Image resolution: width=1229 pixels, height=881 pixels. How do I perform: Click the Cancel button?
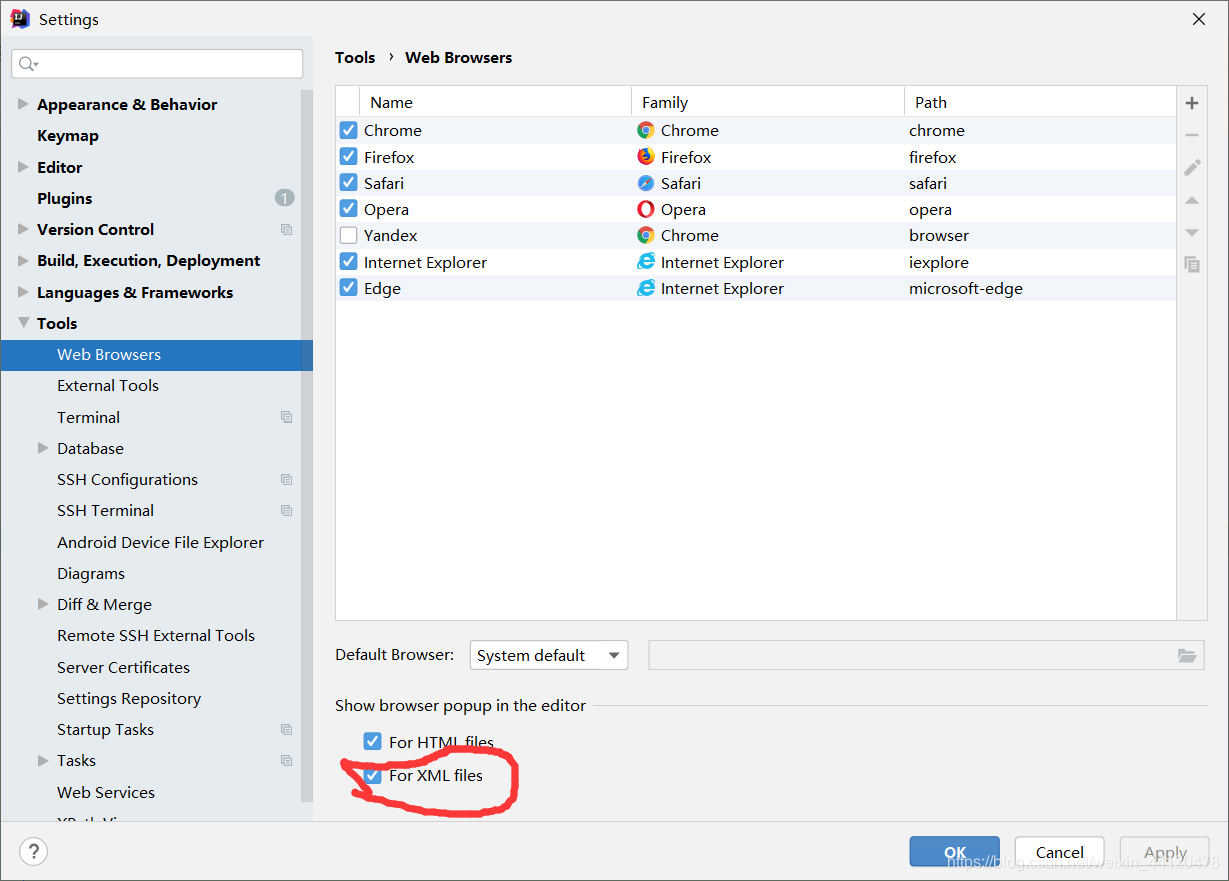pos(1059,852)
